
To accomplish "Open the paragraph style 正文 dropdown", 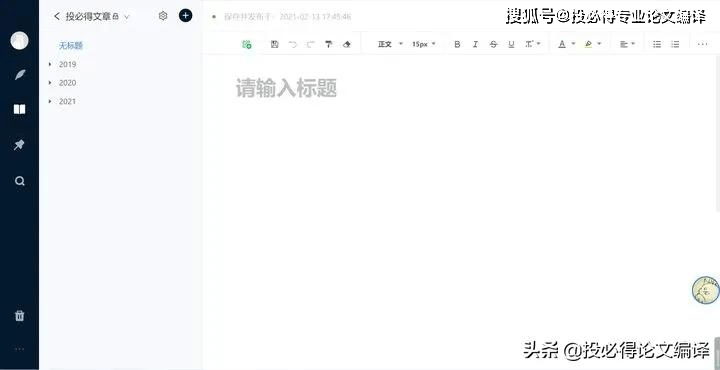I will pos(390,44).
